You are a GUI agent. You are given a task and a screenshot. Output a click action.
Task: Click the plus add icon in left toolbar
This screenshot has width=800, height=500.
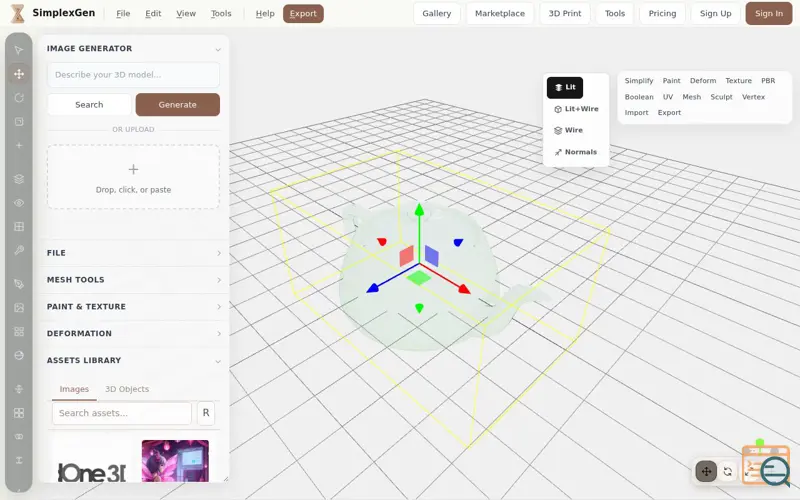(19, 145)
